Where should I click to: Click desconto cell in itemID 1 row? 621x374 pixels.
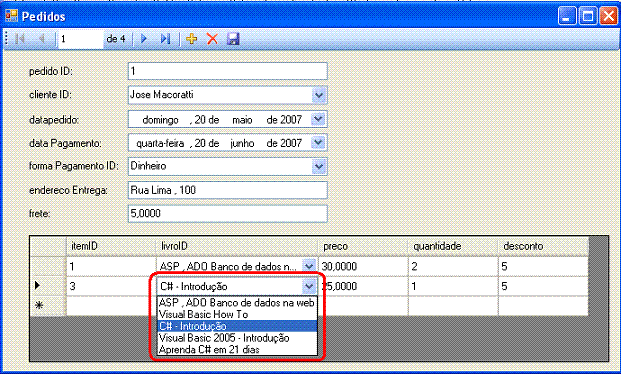pyautogui.click(x=543, y=266)
